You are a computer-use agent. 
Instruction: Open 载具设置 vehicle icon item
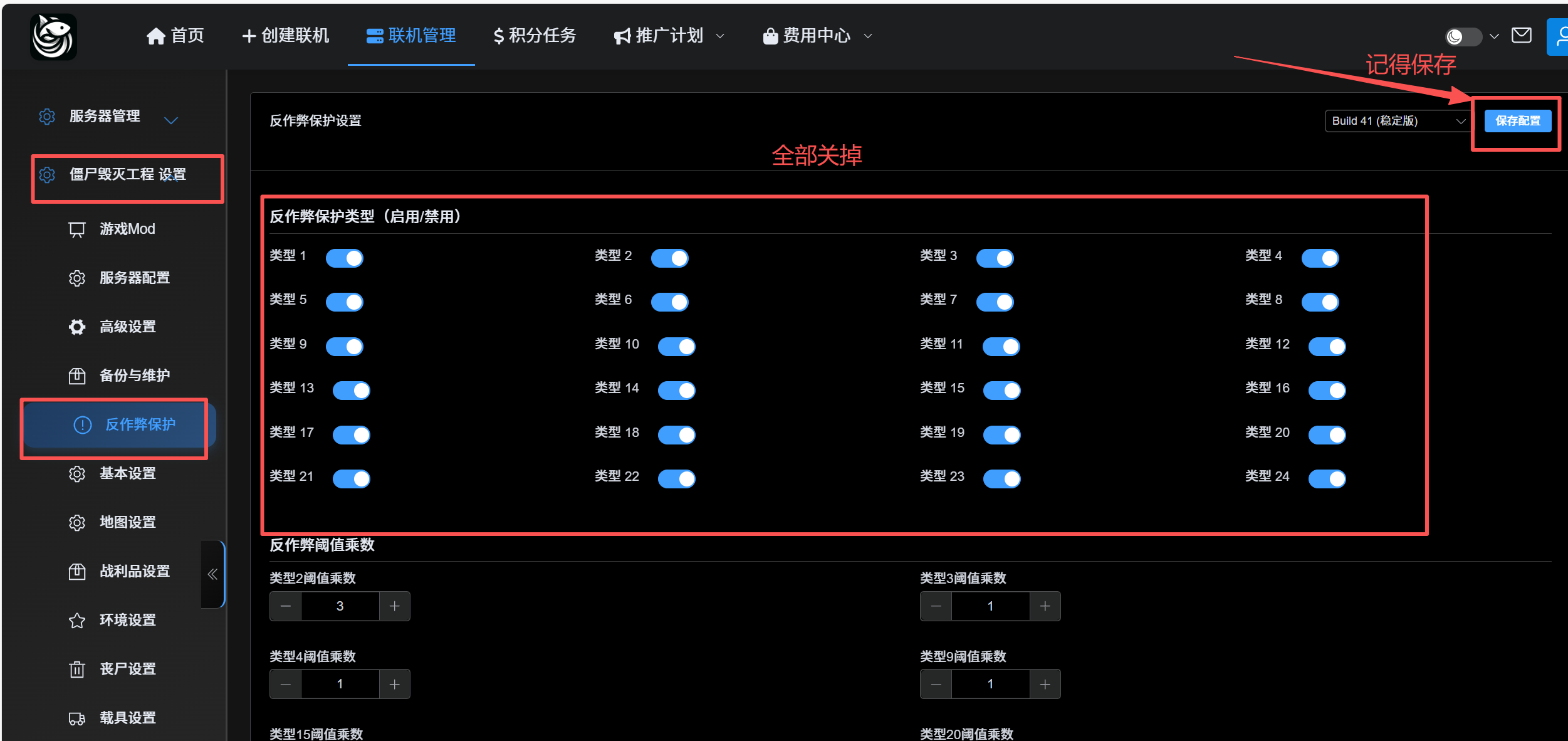[x=127, y=718]
